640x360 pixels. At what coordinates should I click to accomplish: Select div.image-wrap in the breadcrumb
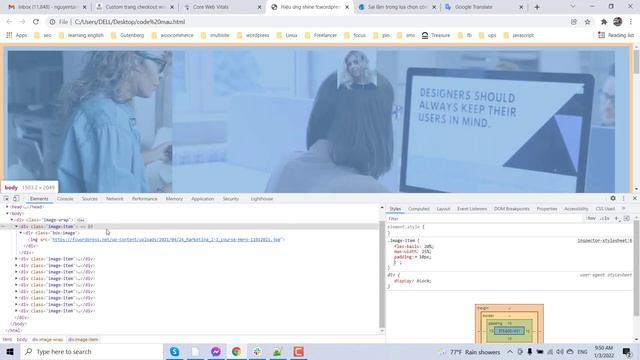pyautogui.click(x=47, y=340)
